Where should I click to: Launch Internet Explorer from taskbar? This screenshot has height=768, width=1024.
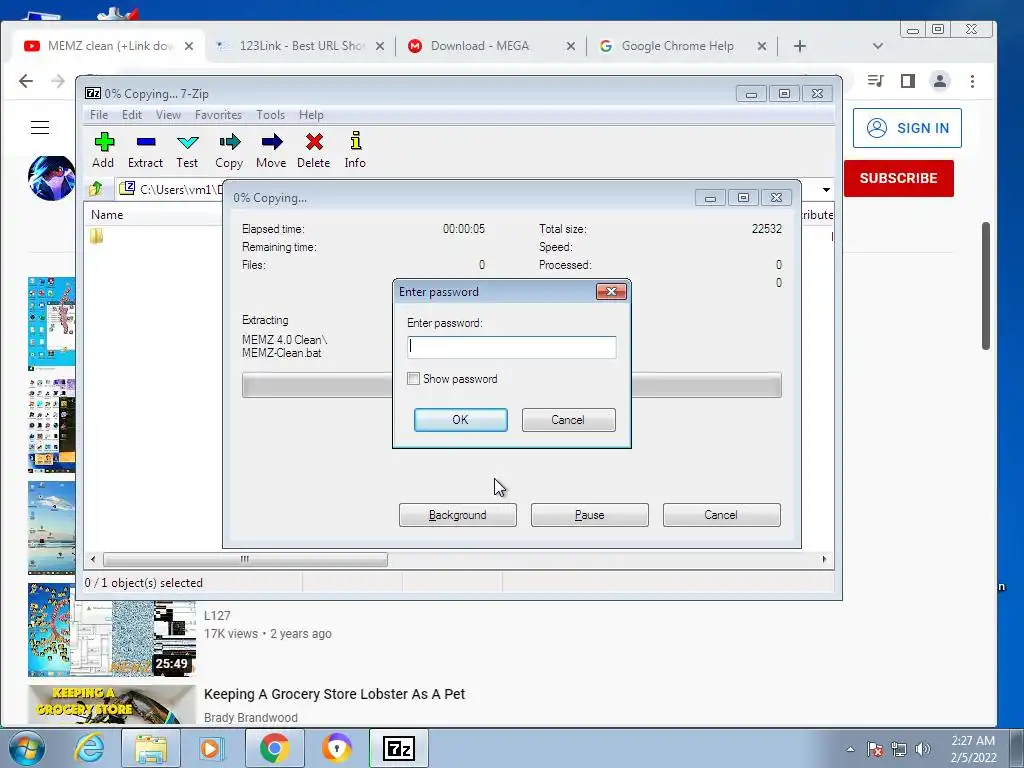89,748
